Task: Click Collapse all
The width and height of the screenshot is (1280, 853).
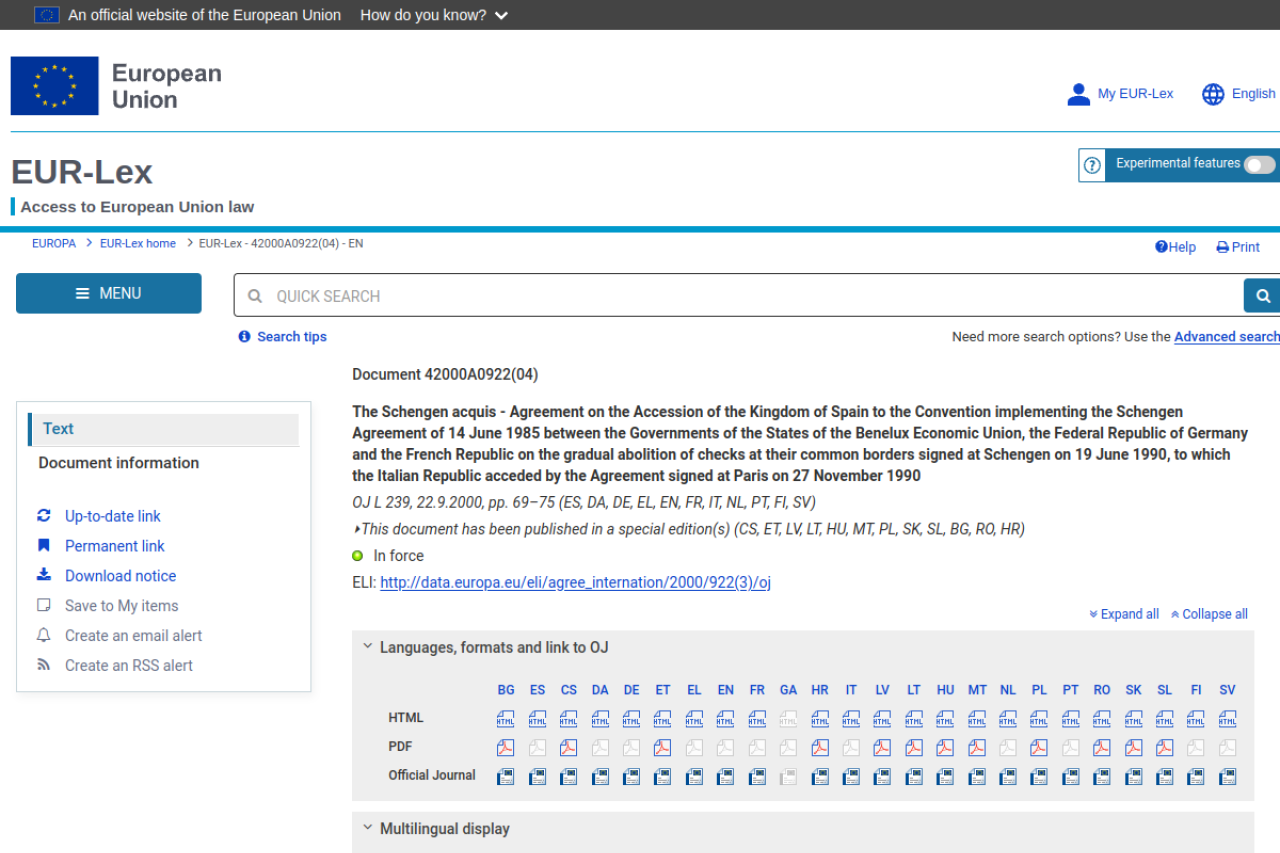Action: click(1209, 614)
